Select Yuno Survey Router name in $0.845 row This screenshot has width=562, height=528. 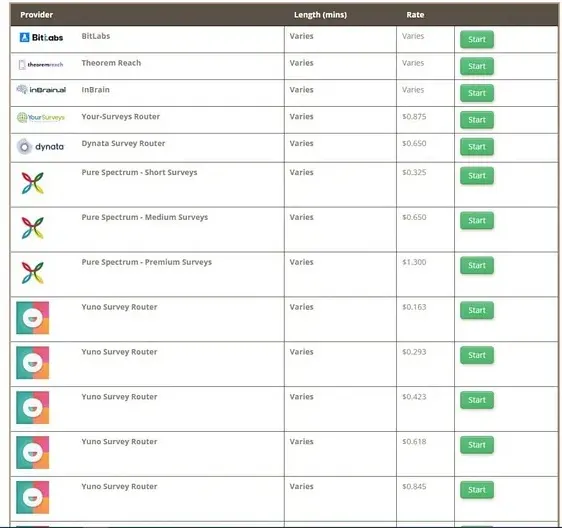[x=119, y=487]
